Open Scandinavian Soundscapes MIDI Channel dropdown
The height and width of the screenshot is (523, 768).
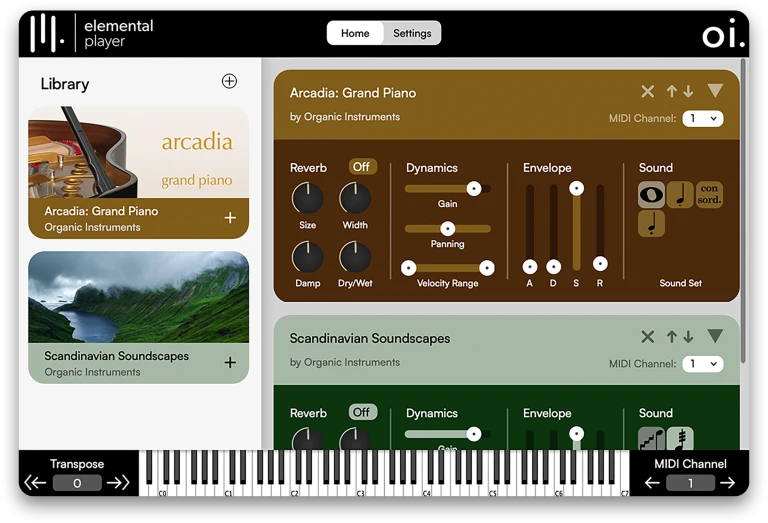point(703,364)
